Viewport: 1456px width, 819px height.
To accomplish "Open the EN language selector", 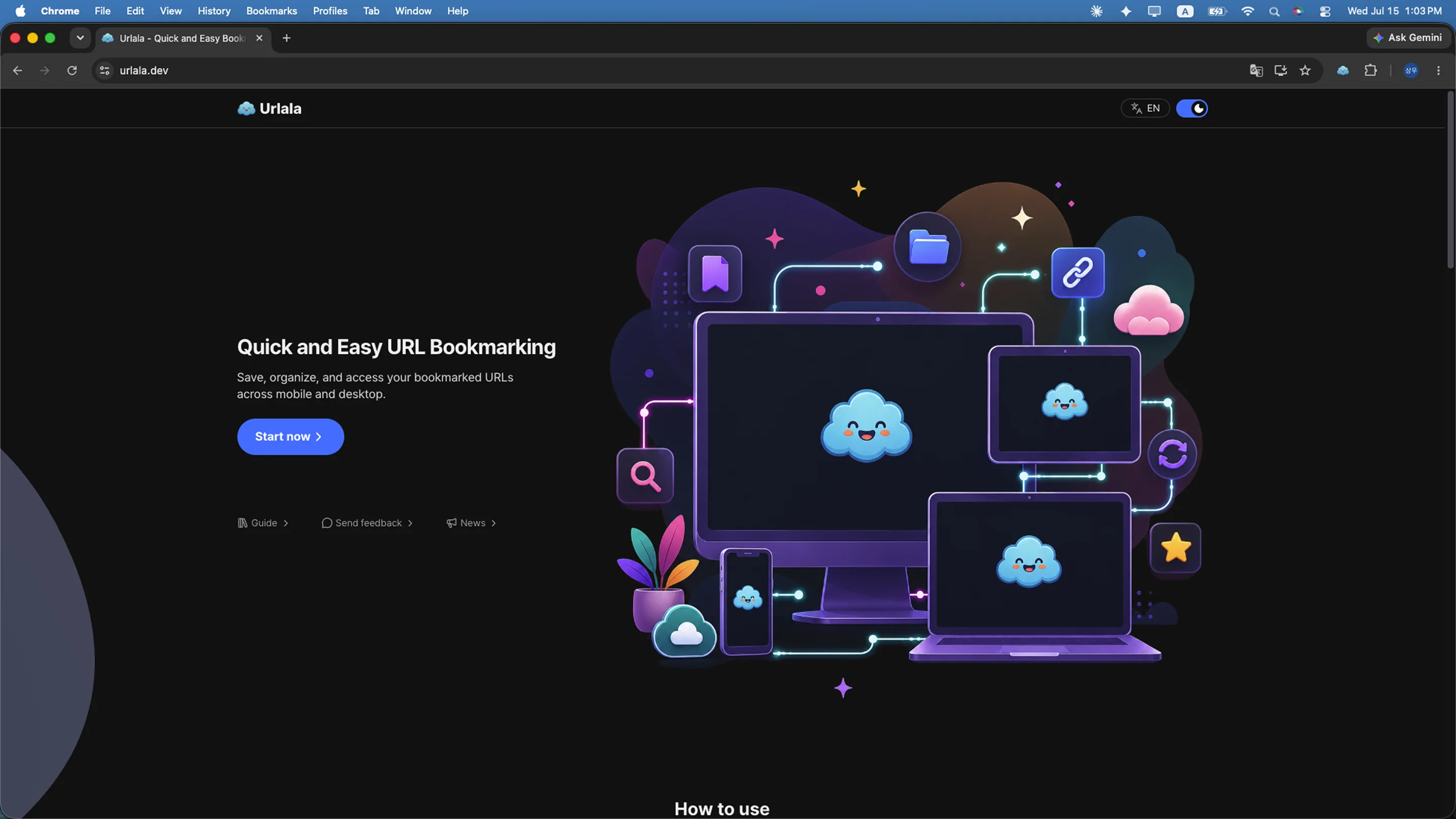I will click(x=1145, y=109).
